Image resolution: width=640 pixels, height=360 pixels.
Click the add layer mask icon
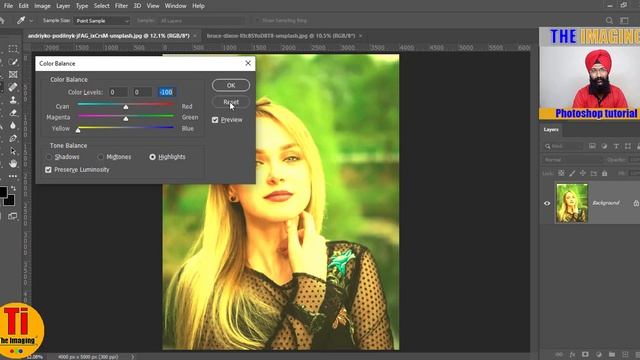(585, 354)
